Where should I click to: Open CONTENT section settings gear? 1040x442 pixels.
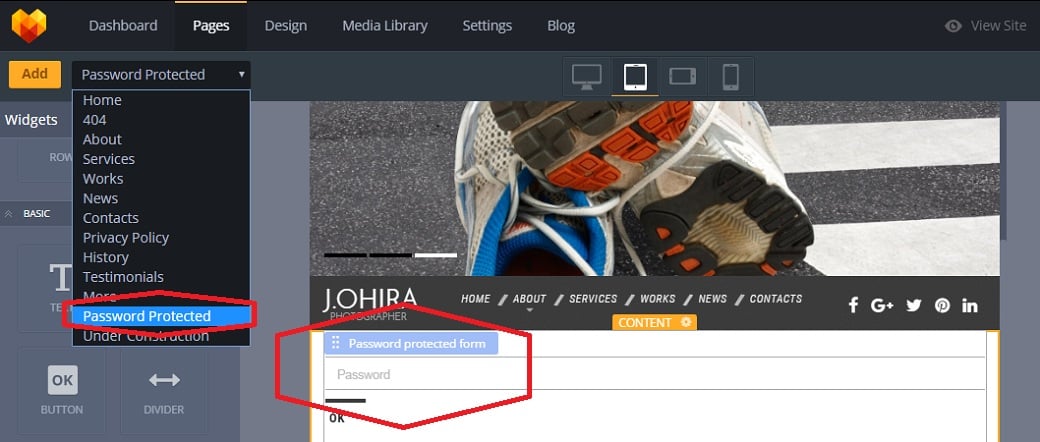pos(685,323)
